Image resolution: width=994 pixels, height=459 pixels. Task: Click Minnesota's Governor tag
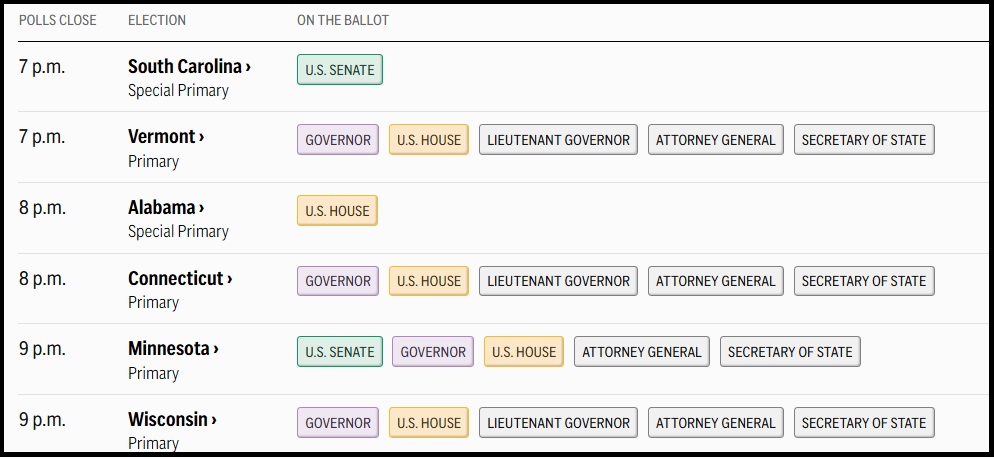click(x=433, y=352)
